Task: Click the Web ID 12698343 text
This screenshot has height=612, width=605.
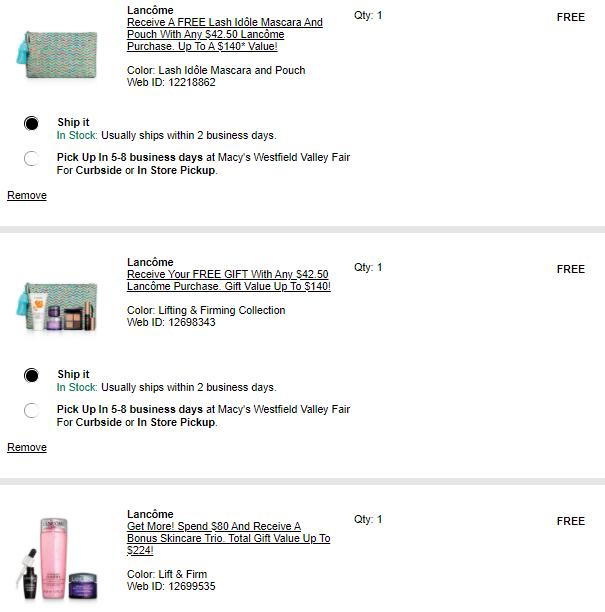Action: click(x=171, y=322)
